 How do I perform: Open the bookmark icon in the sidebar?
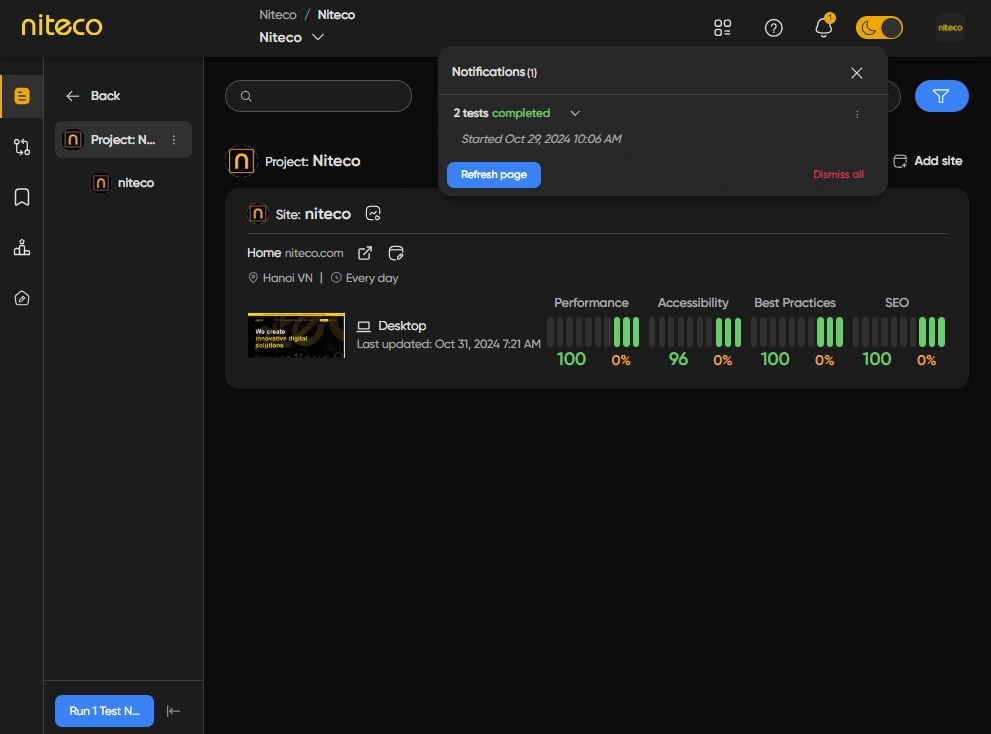point(22,197)
